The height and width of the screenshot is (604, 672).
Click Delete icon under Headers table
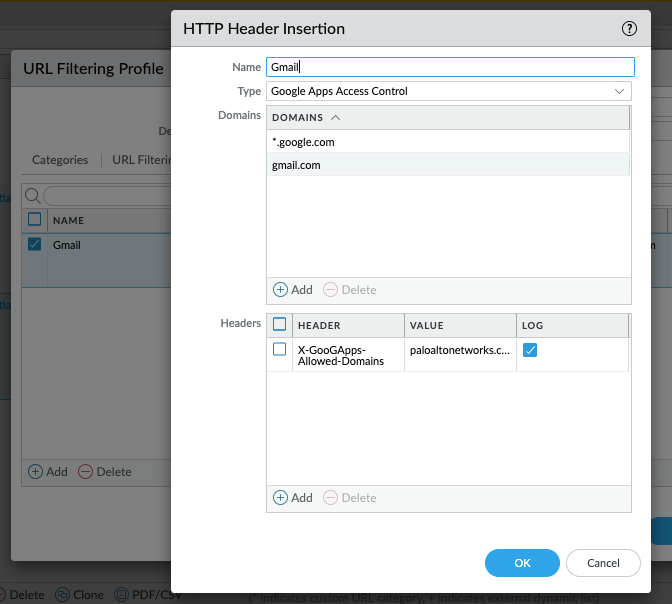pos(330,498)
